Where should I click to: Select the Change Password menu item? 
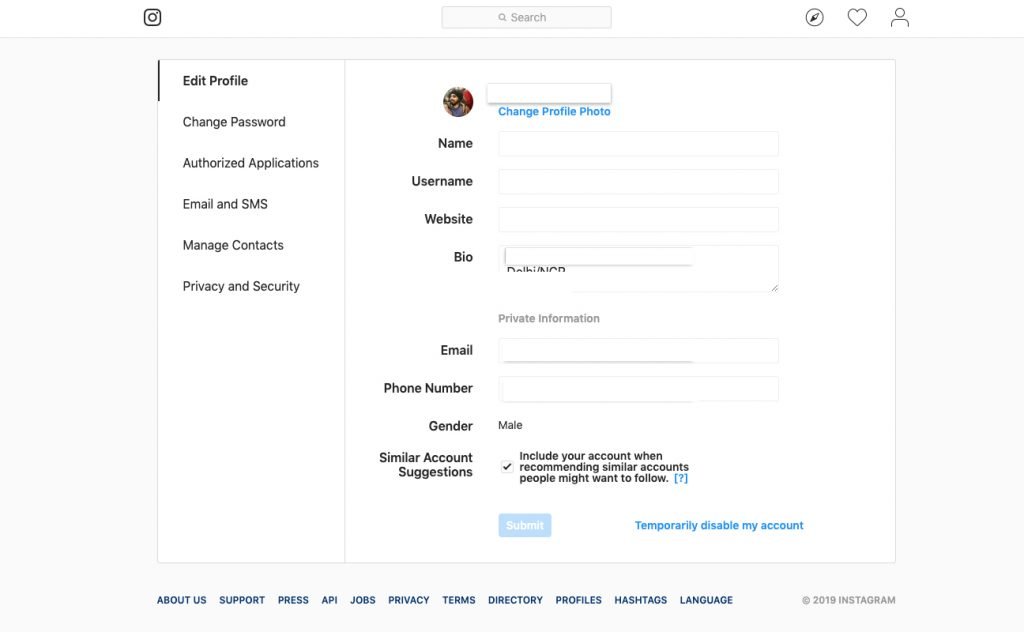(234, 122)
